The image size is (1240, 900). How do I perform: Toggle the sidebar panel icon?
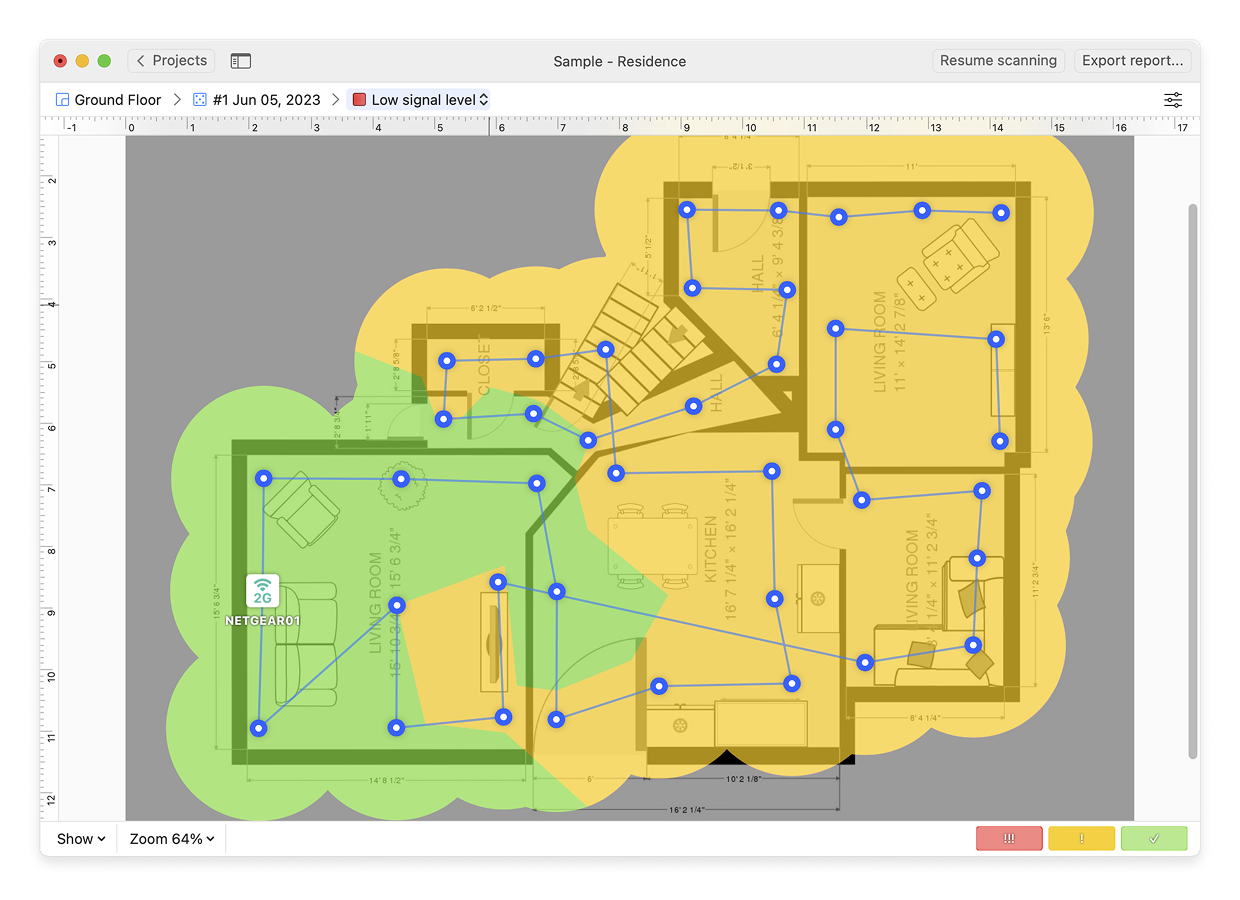click(240, 61)
